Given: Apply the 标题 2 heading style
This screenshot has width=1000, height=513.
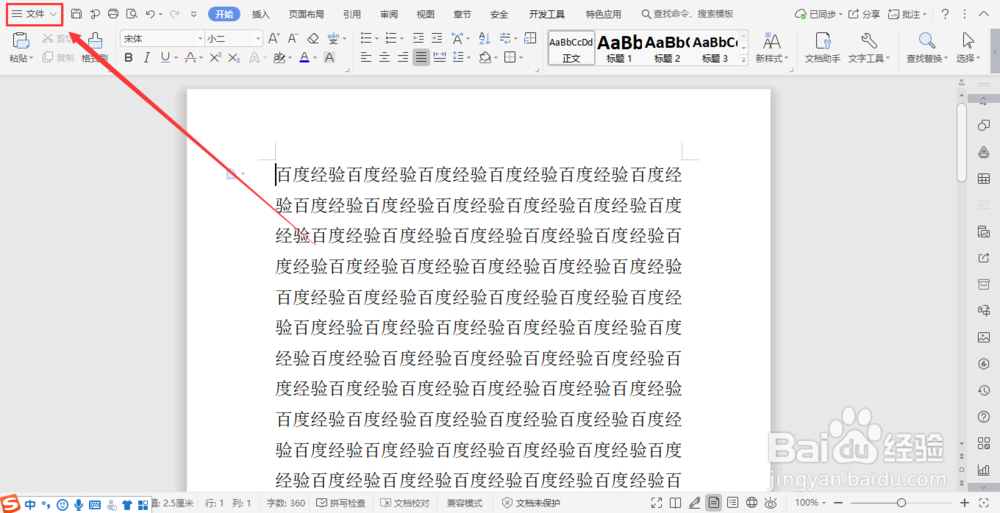Looking at the screenshot, I should (667, 48).
